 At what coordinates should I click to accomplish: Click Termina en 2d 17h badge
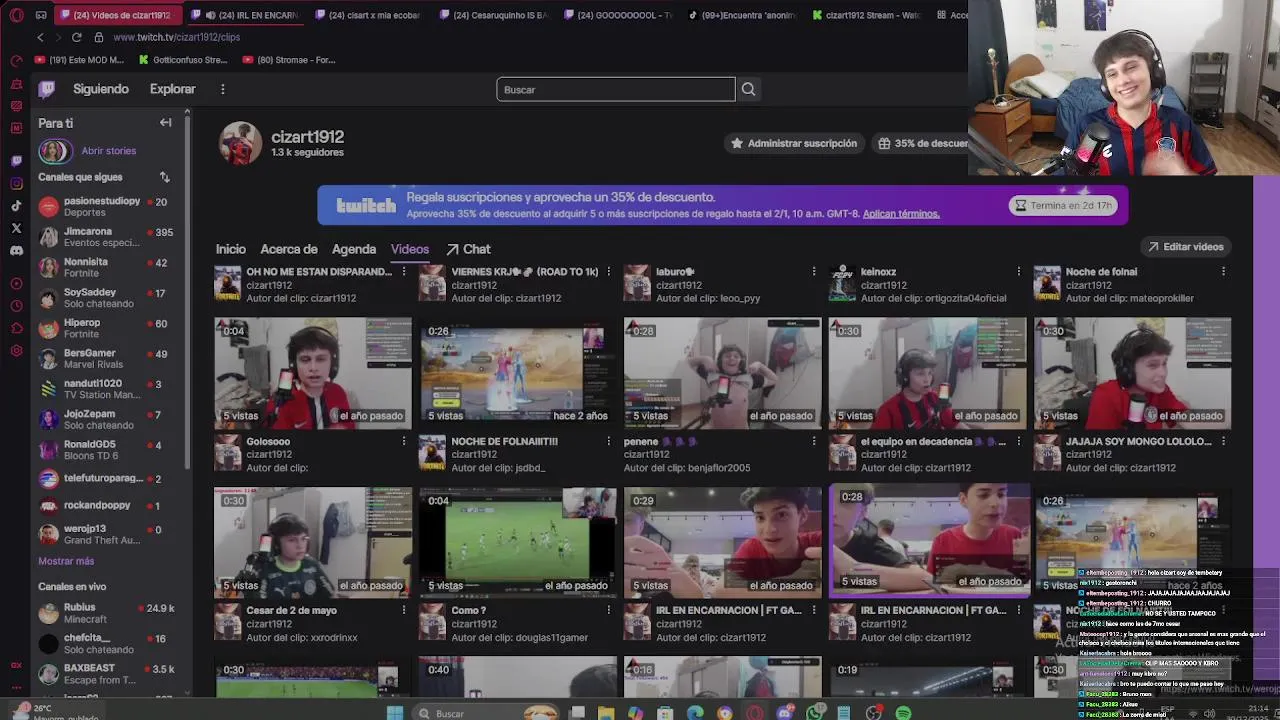1063,205
